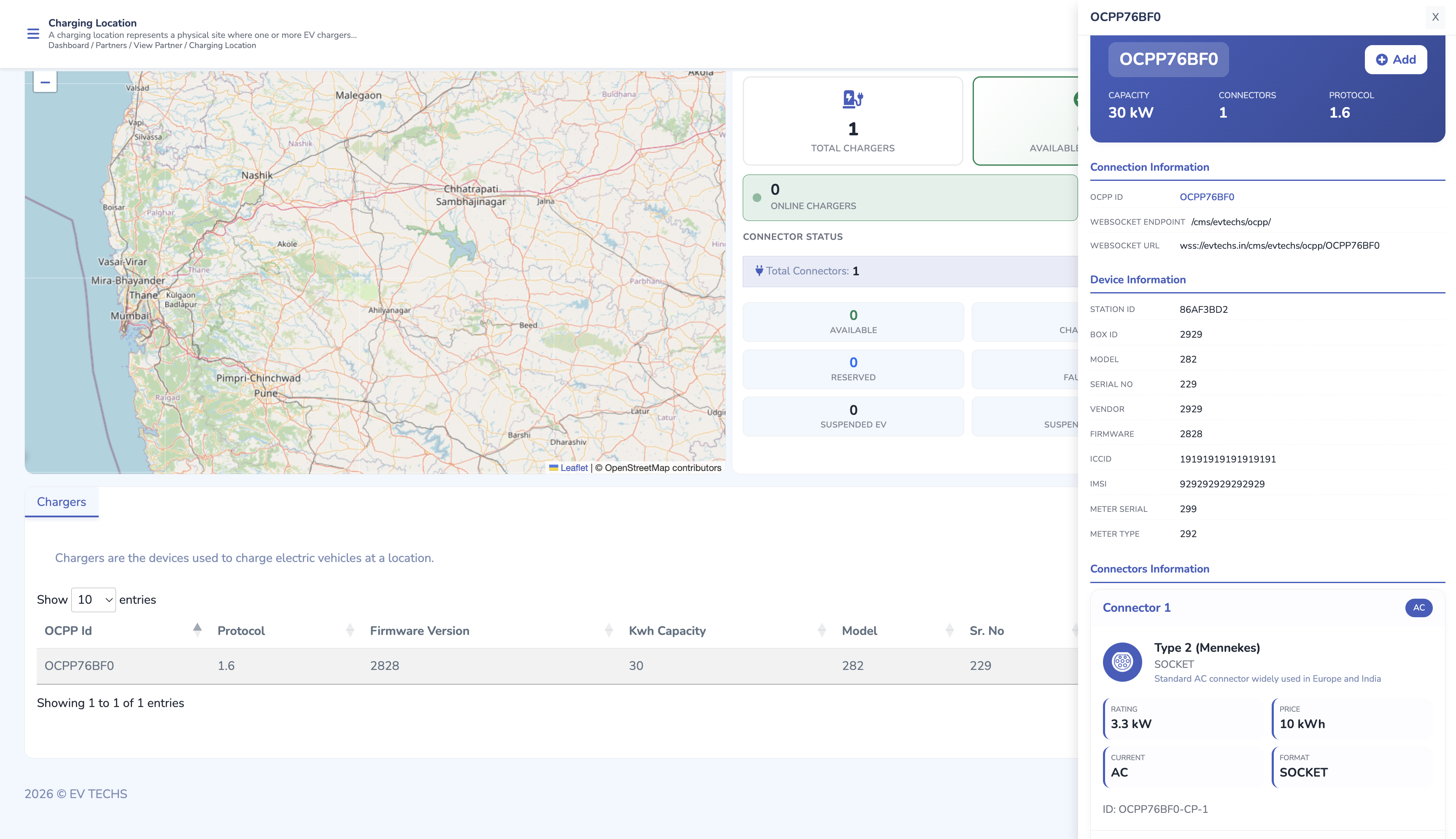Click the Add button in charger panel
Screen dimensions: 1456x839
[1395, 59]
